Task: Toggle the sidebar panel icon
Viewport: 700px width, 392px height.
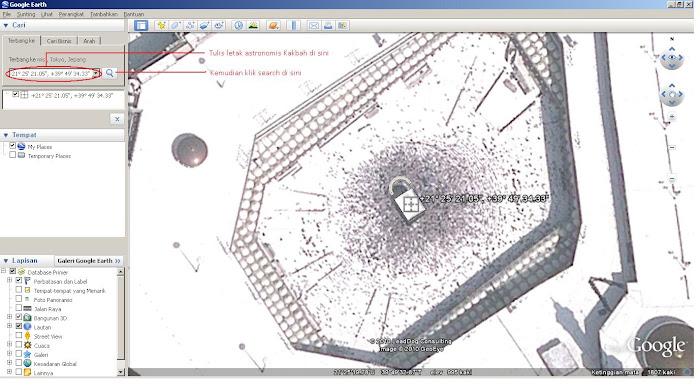Action: click(141, 25)
